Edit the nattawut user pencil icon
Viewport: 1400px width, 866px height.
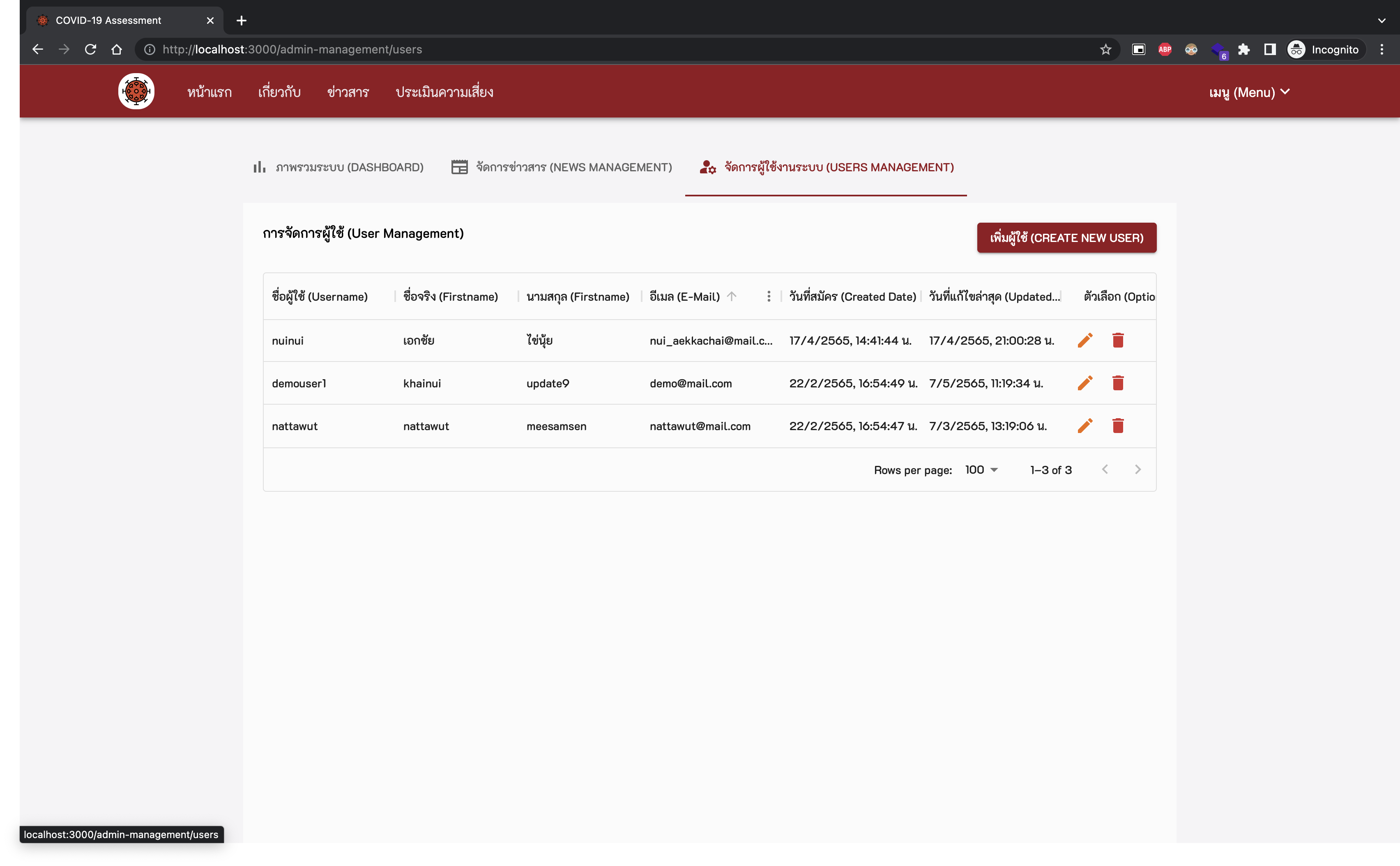1085,426
